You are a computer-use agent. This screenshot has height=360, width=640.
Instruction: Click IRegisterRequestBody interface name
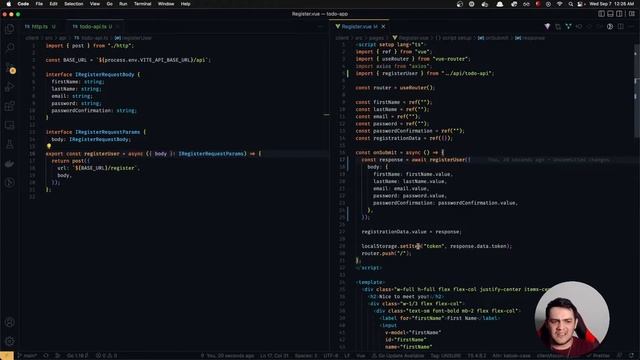(104, 74)
